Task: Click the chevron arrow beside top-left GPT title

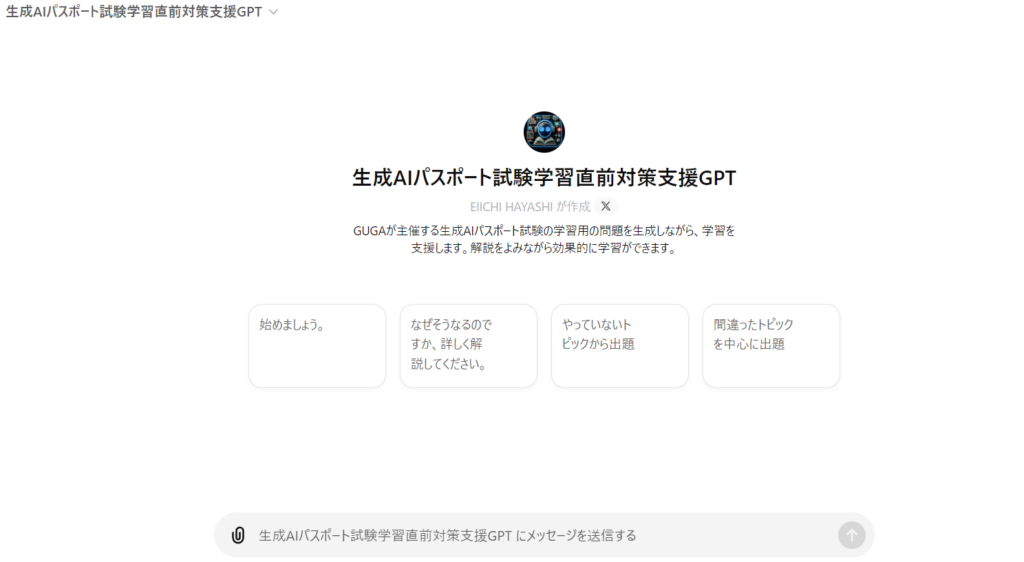Action: [274, 12]
